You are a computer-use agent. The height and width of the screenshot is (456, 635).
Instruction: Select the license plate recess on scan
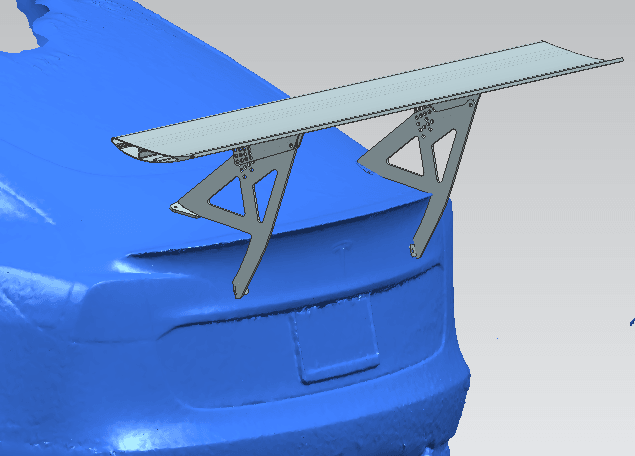[x=335, y=340]
